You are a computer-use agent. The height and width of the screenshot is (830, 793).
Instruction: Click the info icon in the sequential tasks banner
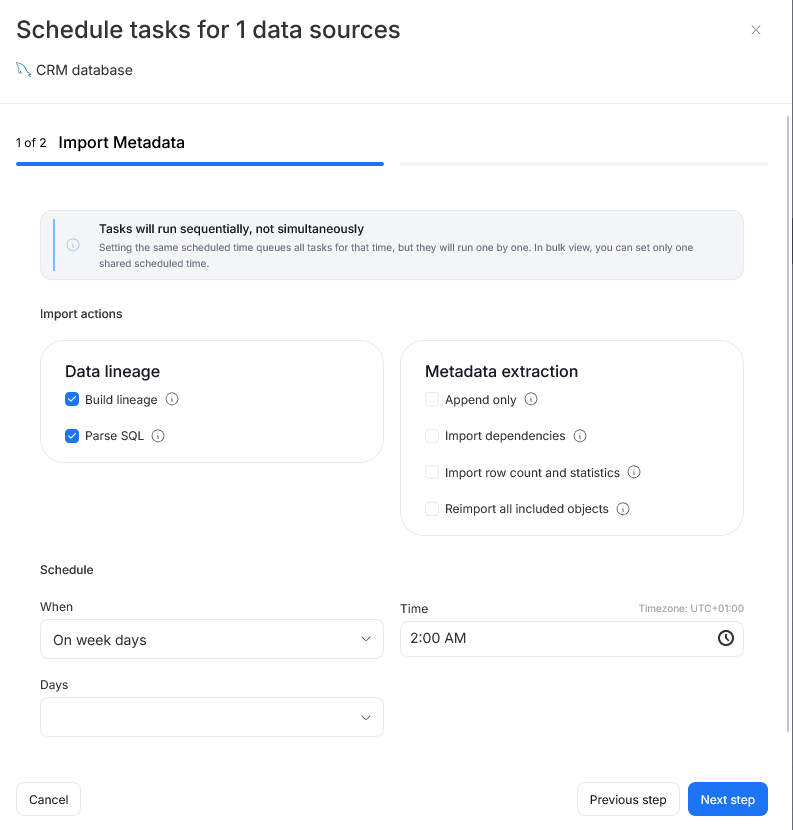click(73, 243)
